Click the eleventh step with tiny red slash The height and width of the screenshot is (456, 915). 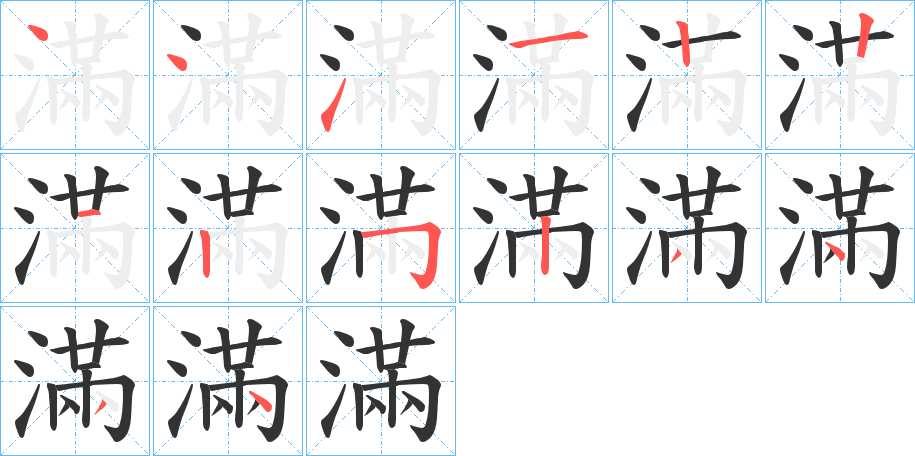(687, 228)
